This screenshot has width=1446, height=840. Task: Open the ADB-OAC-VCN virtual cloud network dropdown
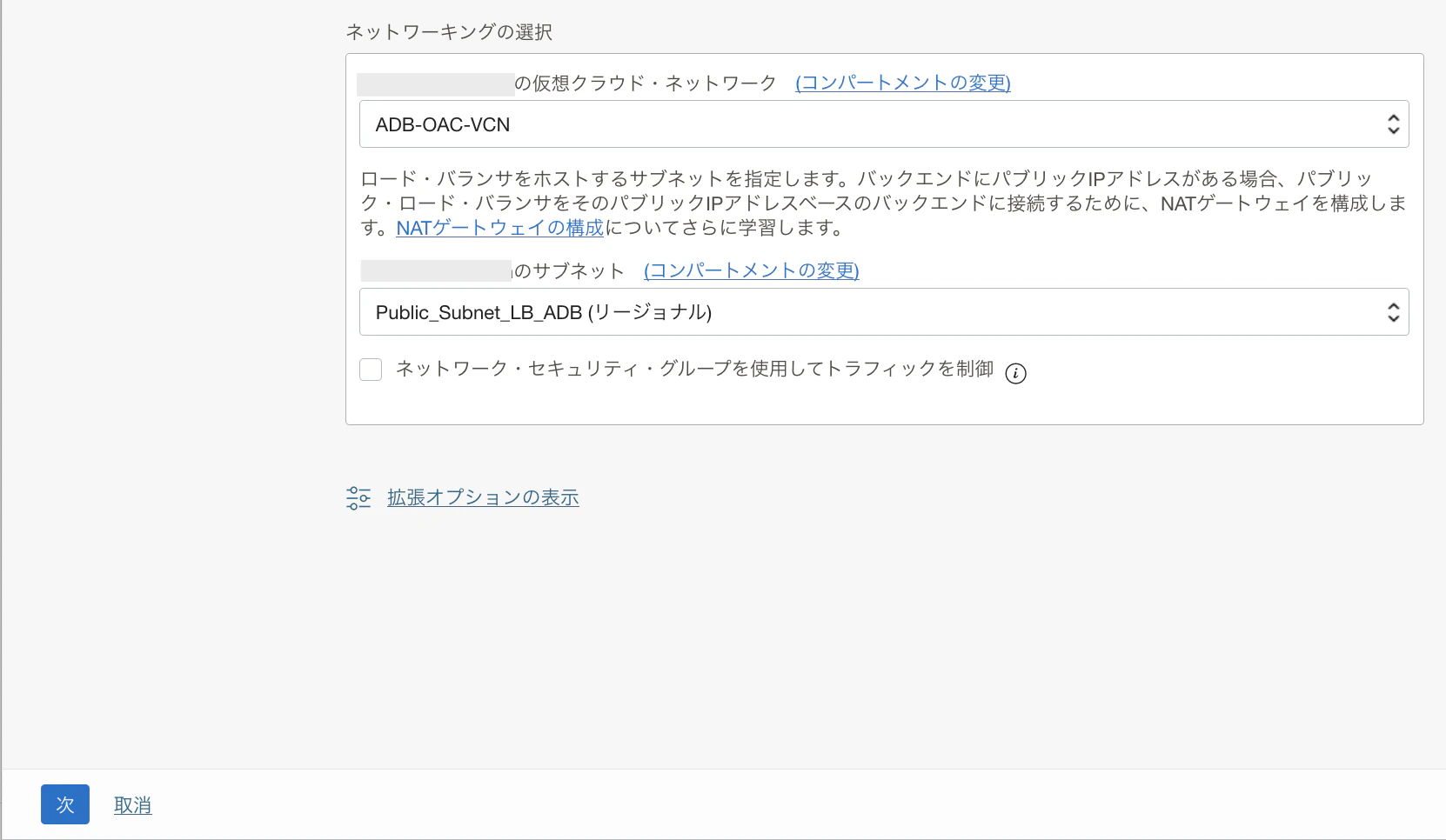tap(884, 124)
